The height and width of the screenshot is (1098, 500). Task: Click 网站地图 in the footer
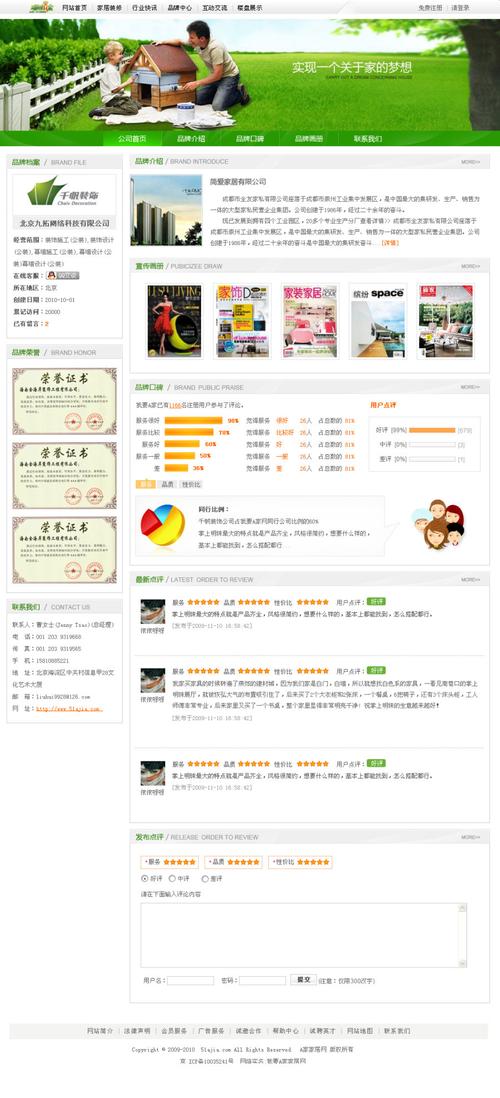click(x=360, y=1031)
